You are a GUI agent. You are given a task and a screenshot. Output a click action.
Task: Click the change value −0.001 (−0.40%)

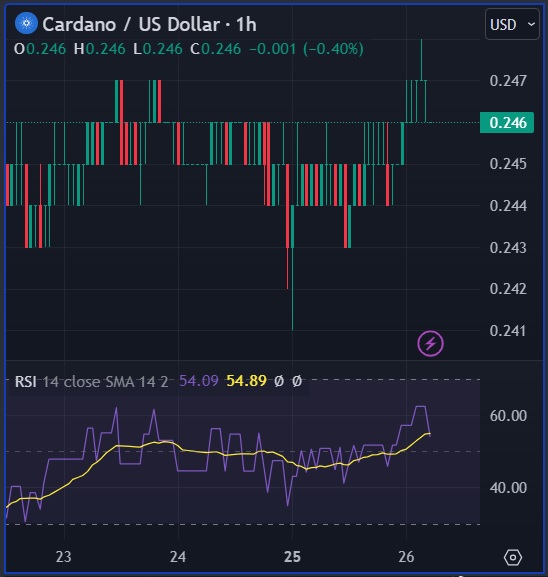306,49
